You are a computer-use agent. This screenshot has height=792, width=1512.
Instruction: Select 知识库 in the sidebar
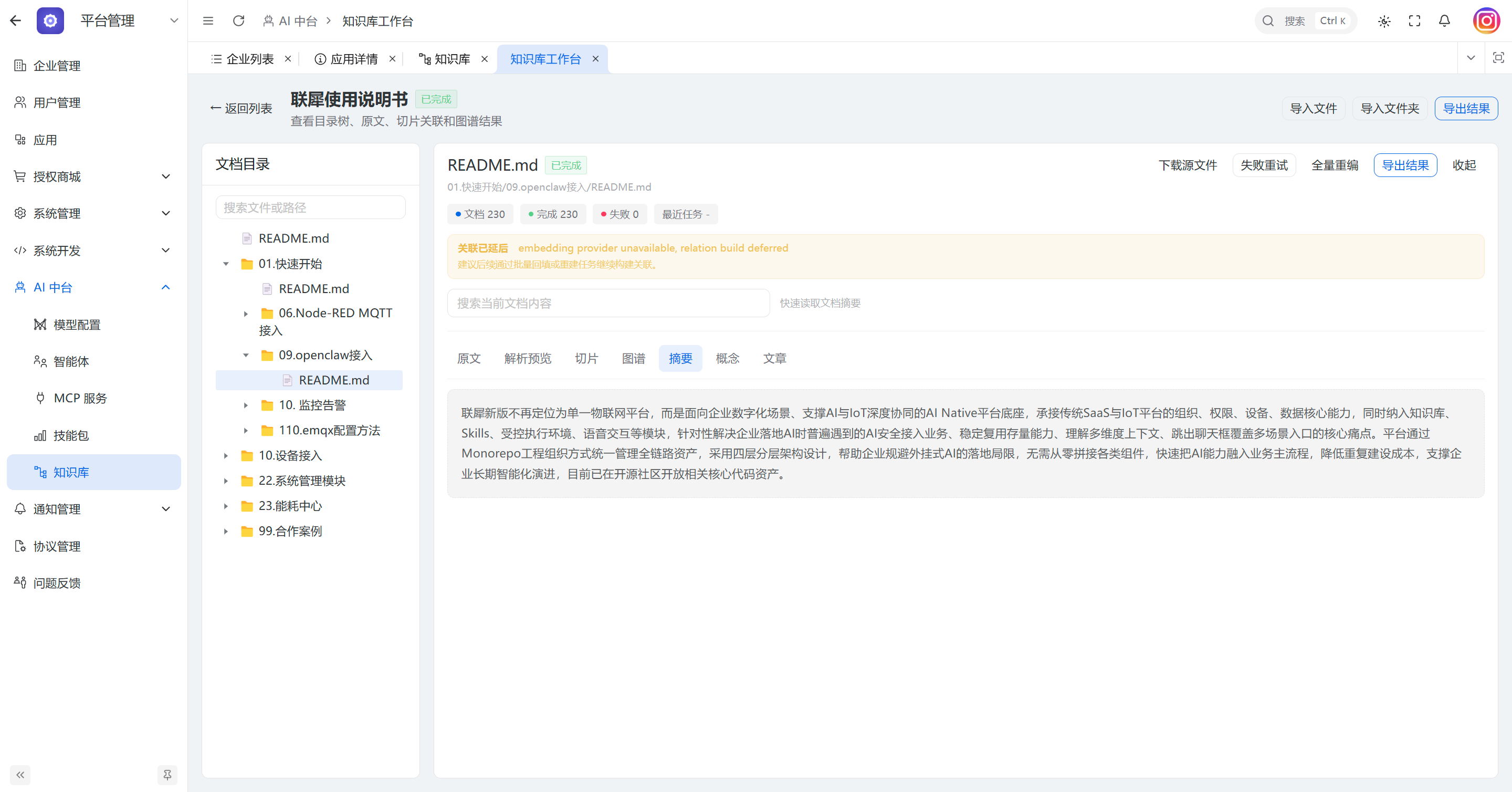94,472
